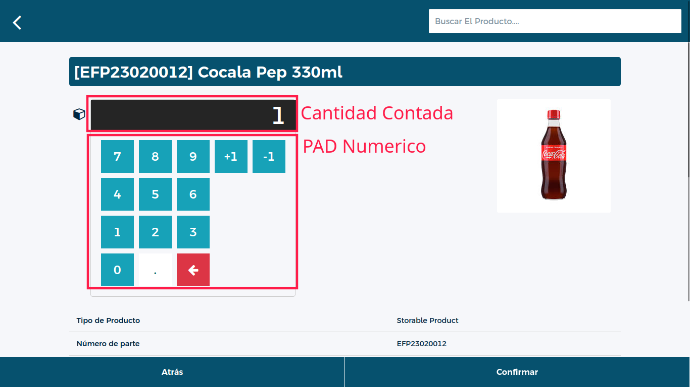Tap number 8 on the keypad
690x387 pixels.
155,156
